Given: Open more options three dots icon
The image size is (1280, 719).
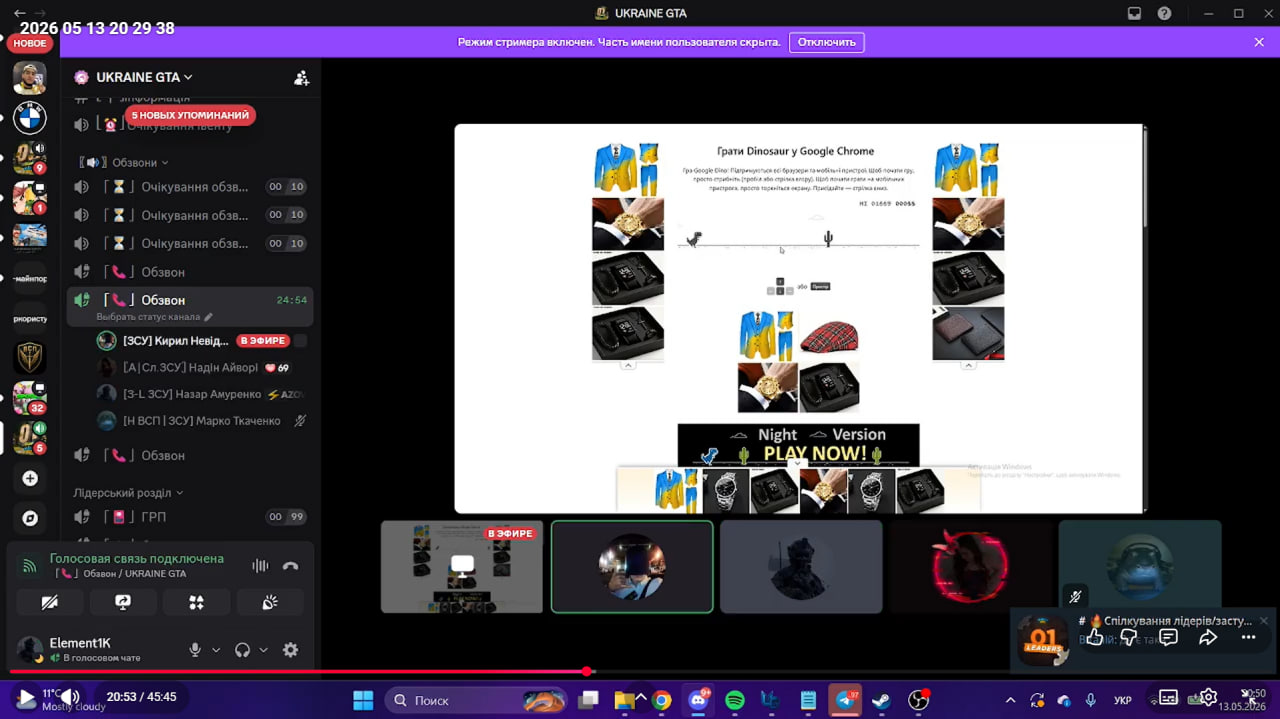Looking at the screenshot, I should (x=1248, y=637).
